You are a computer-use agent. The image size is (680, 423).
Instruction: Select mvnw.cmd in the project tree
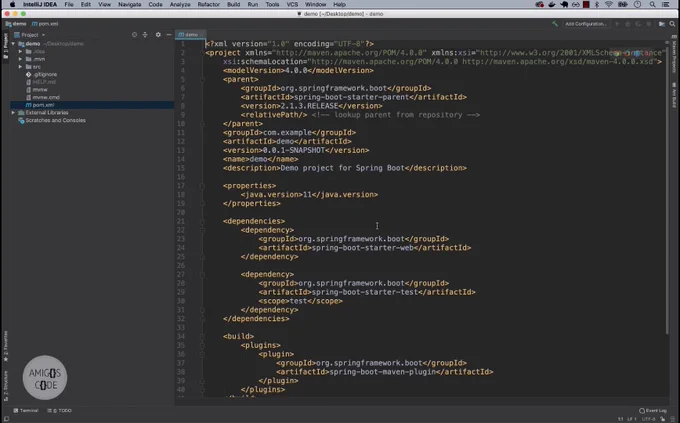click(x=46, y=97)
